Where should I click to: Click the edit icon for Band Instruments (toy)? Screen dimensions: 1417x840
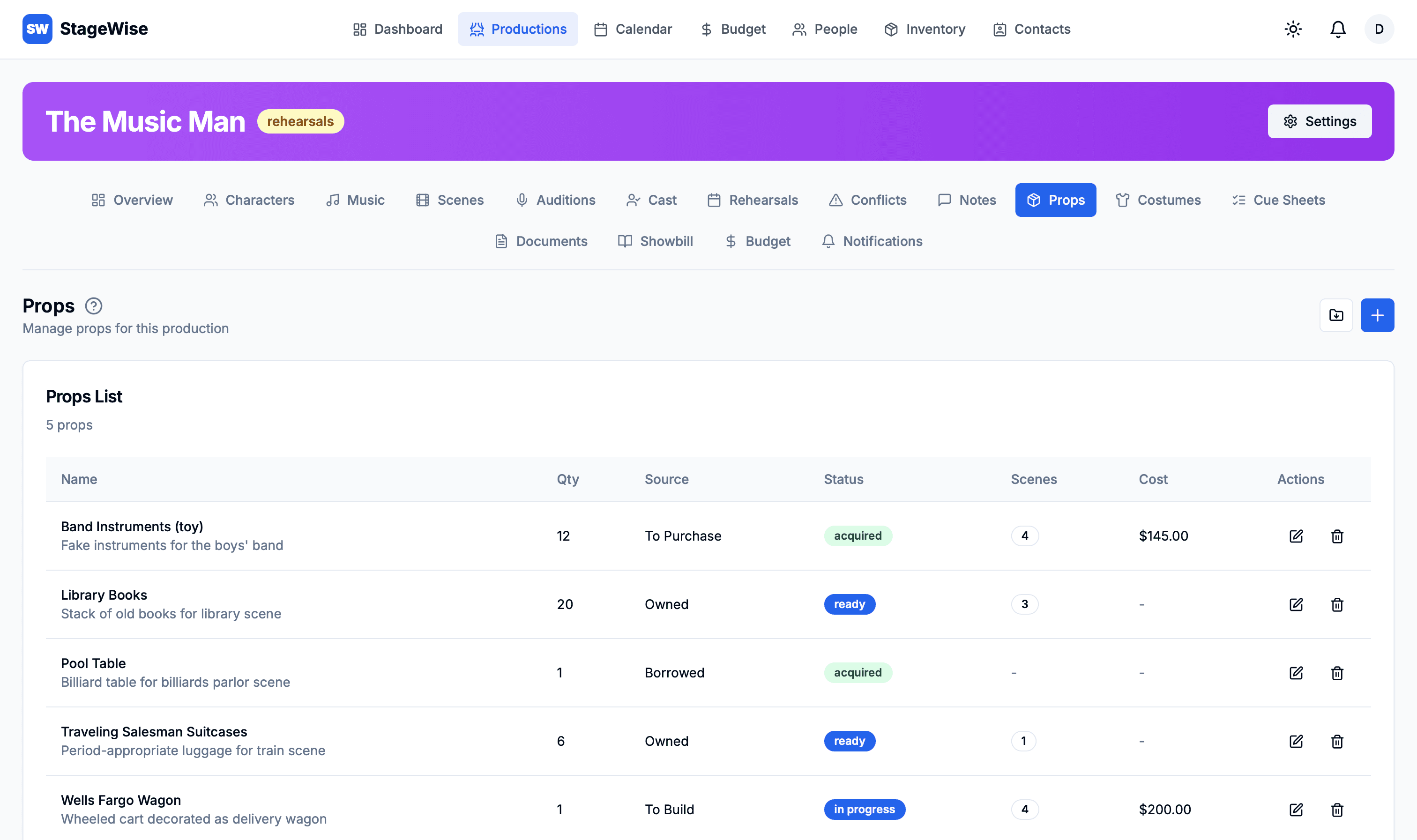pos(1296,536)
